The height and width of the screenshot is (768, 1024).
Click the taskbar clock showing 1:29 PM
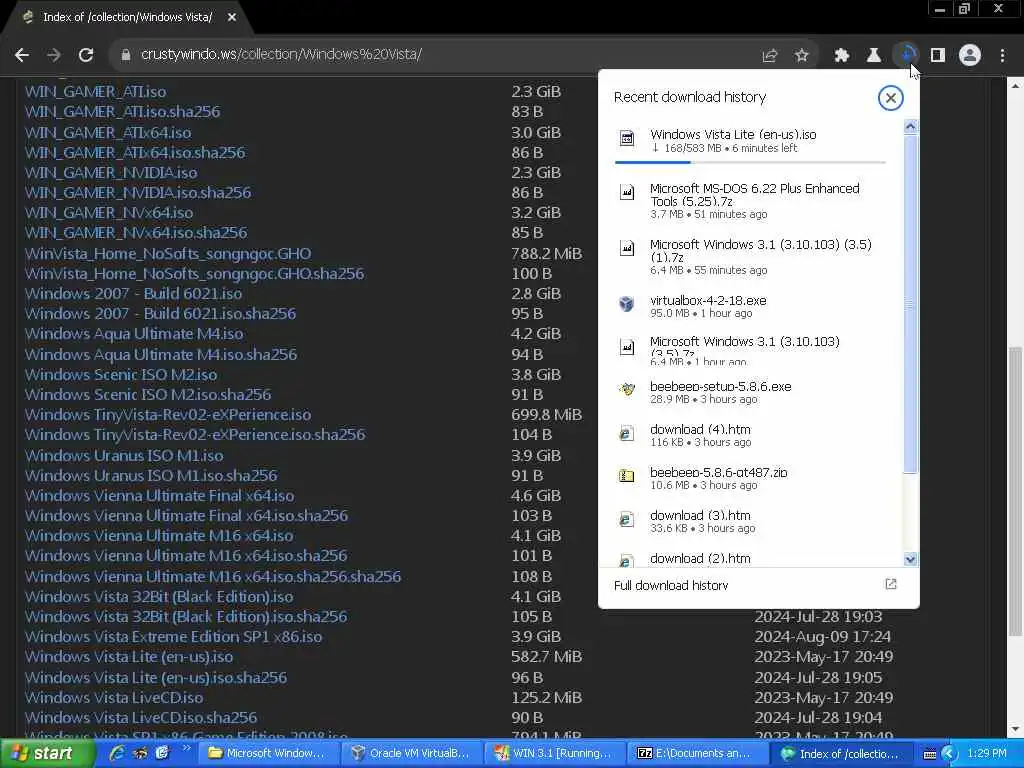pyautogui.click(x=986, y=754)
